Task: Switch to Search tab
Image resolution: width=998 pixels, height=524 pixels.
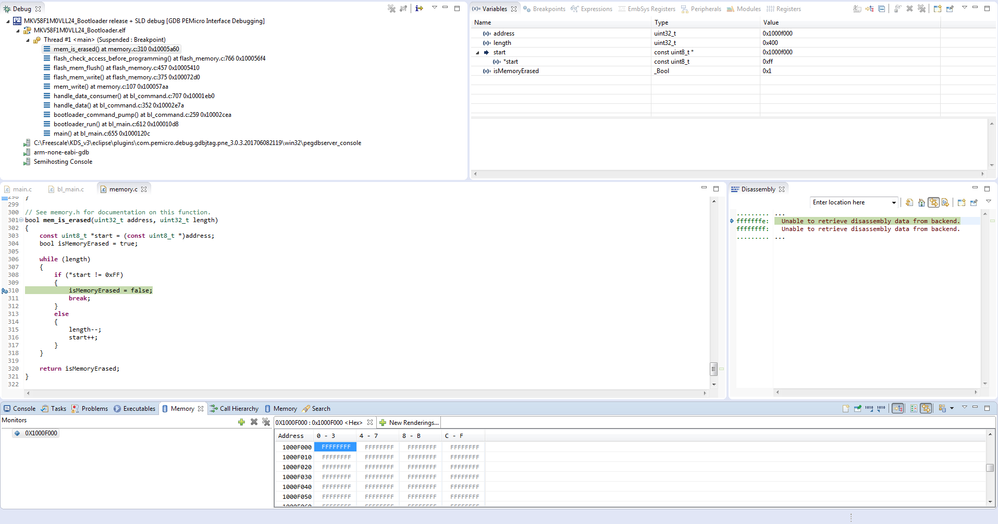Action: point(316,409)
